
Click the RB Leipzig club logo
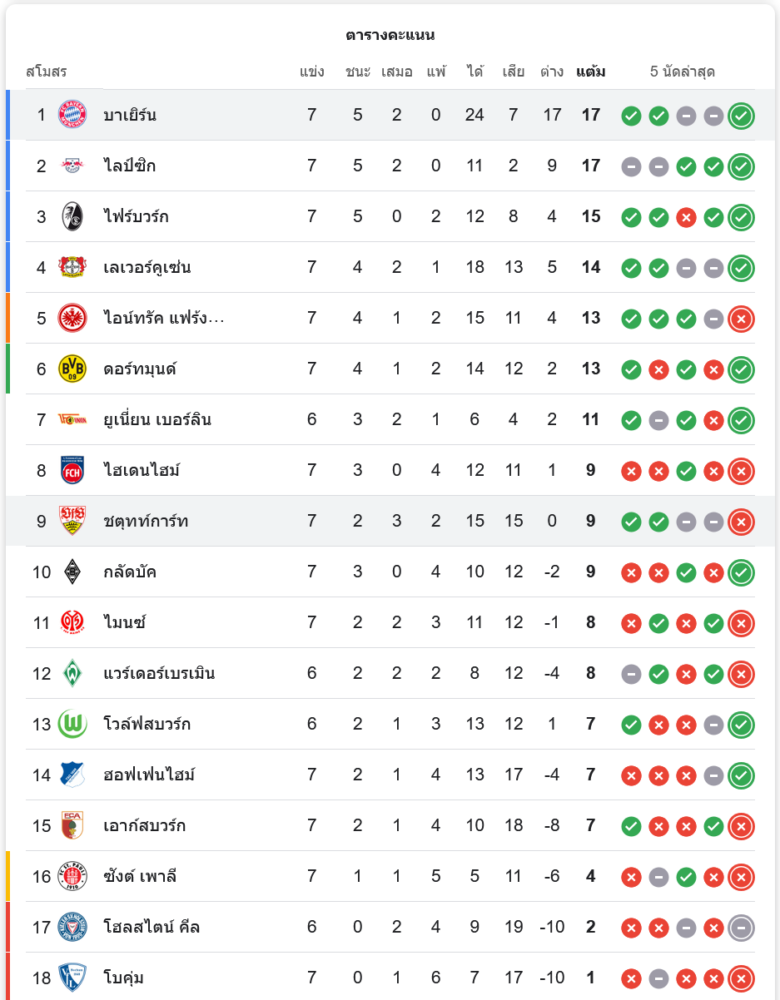pos(72,166)
